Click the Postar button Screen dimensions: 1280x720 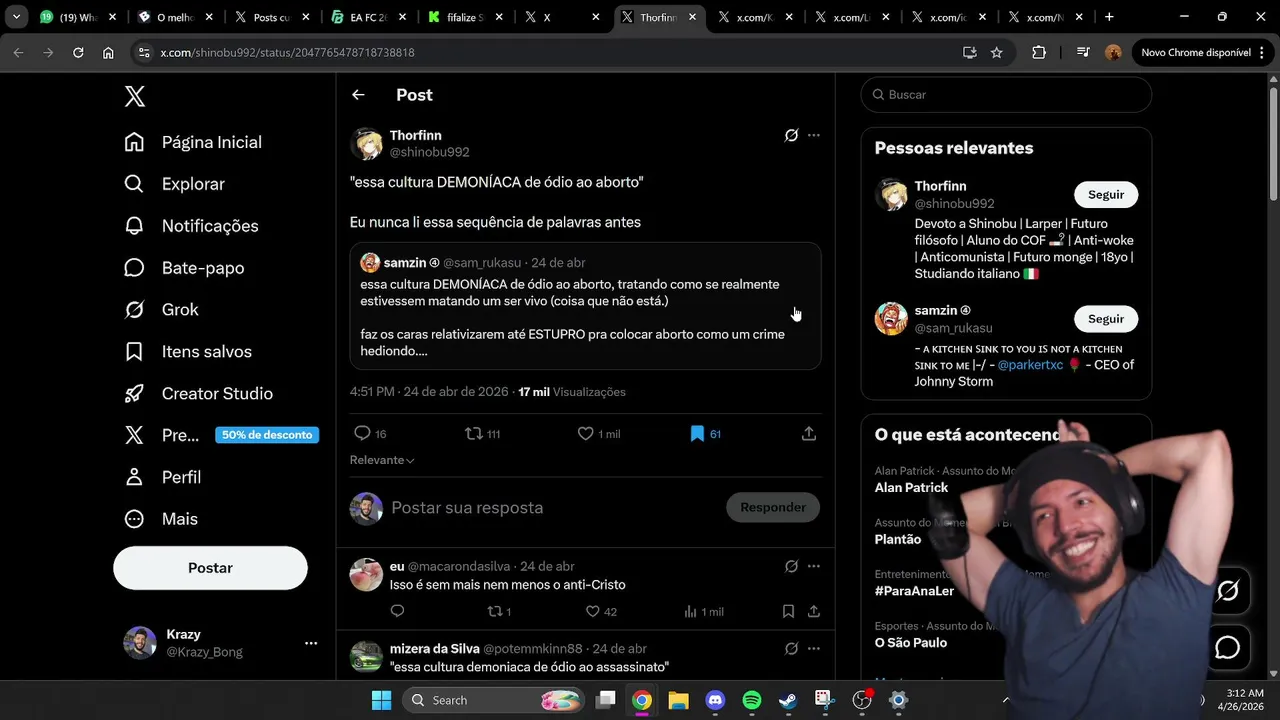tap(210, 568)
